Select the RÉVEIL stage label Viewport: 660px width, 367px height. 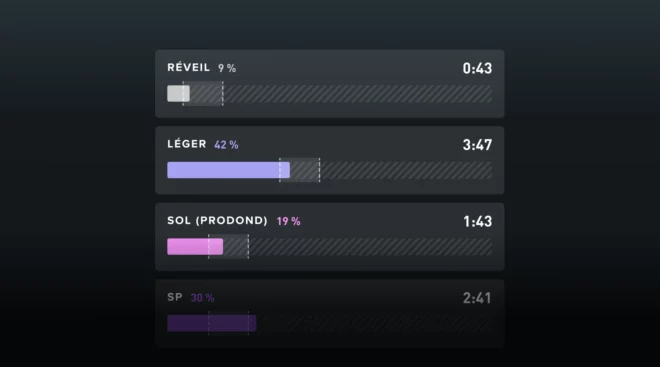[188, 67]
